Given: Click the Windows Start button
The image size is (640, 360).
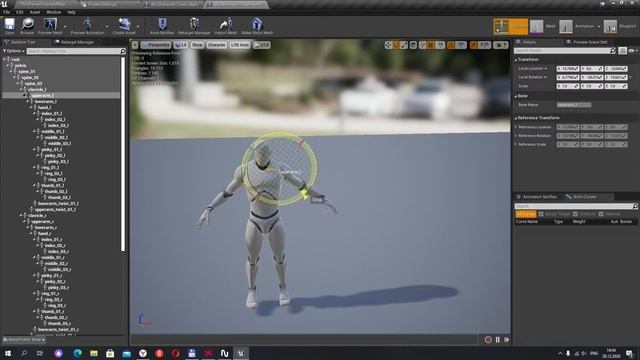Looking at the screenshot, I should point(7,353).
